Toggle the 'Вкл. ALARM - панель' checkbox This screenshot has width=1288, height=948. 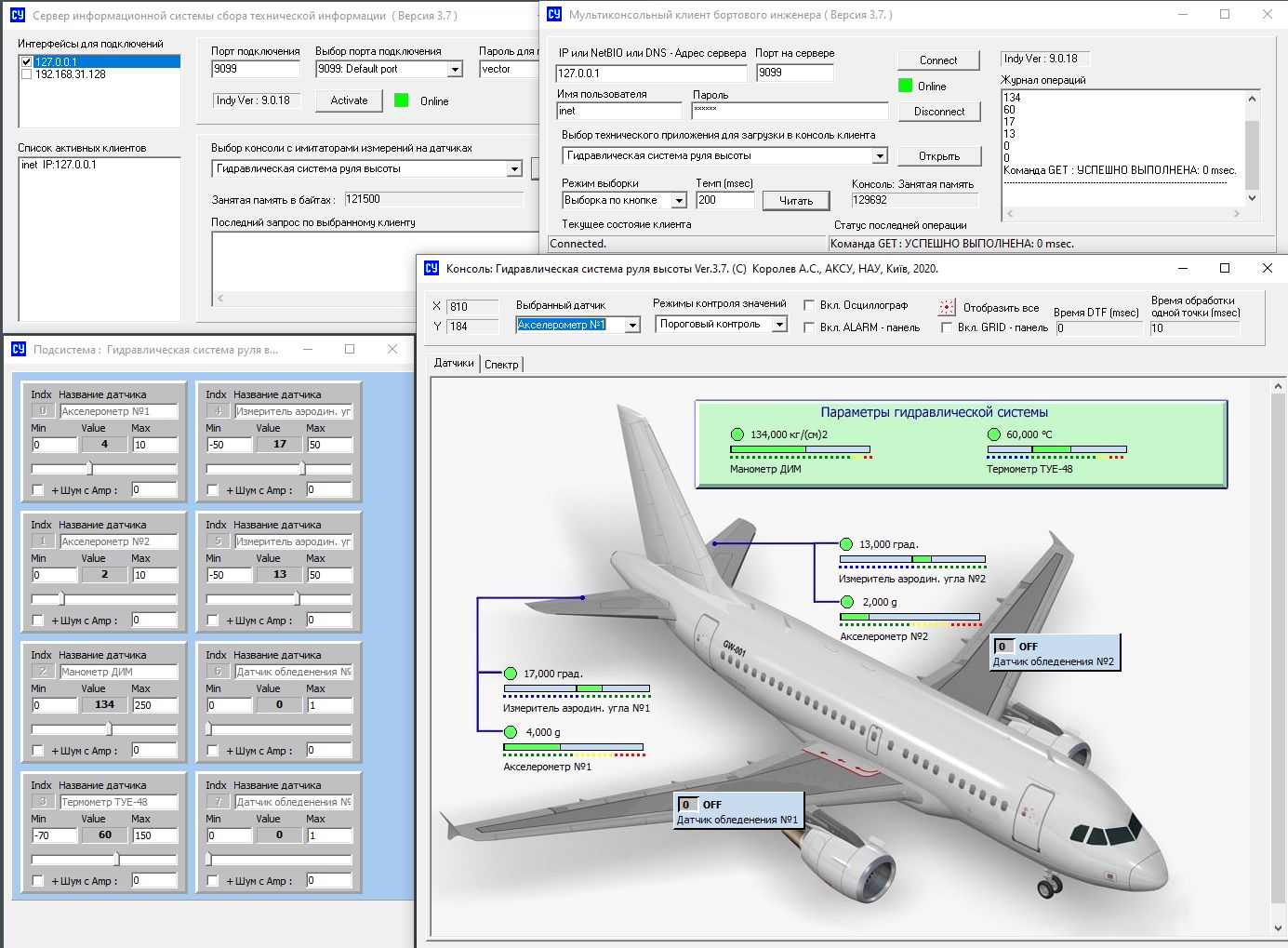pos(809,327)
